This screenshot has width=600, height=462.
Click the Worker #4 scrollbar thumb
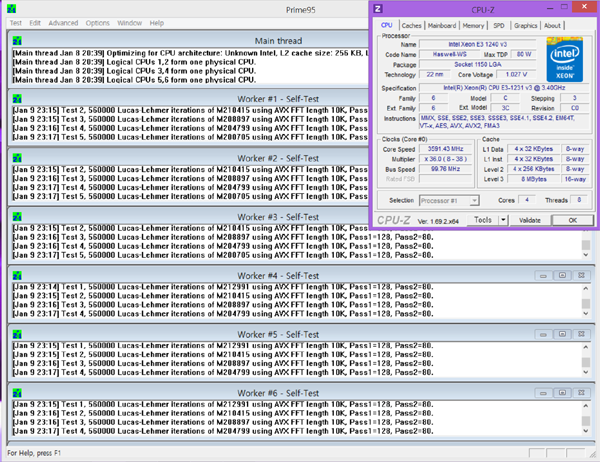pyautogui.click(x=586, y=304)
